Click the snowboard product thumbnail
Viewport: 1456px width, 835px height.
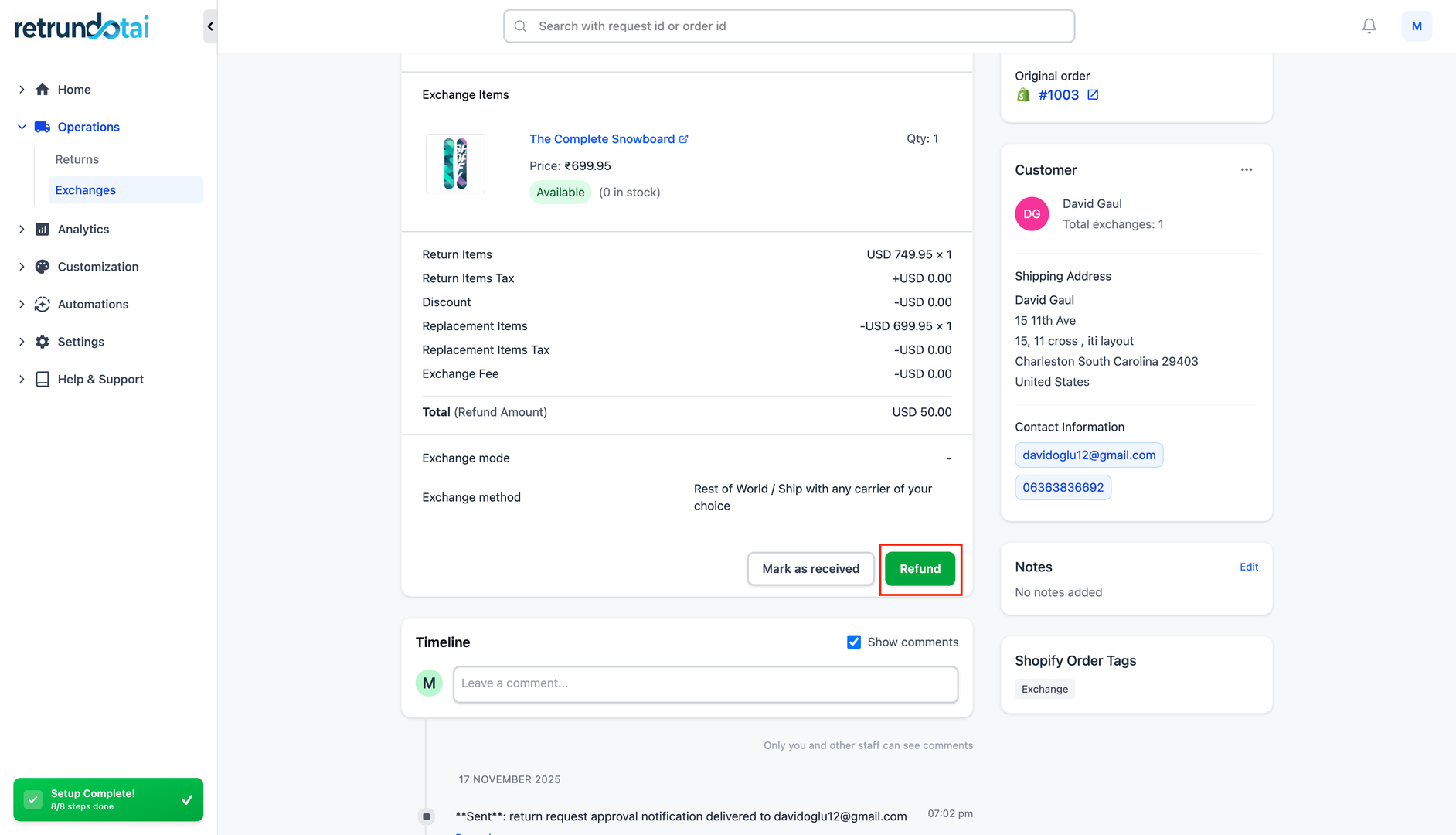tap(455, 164)
